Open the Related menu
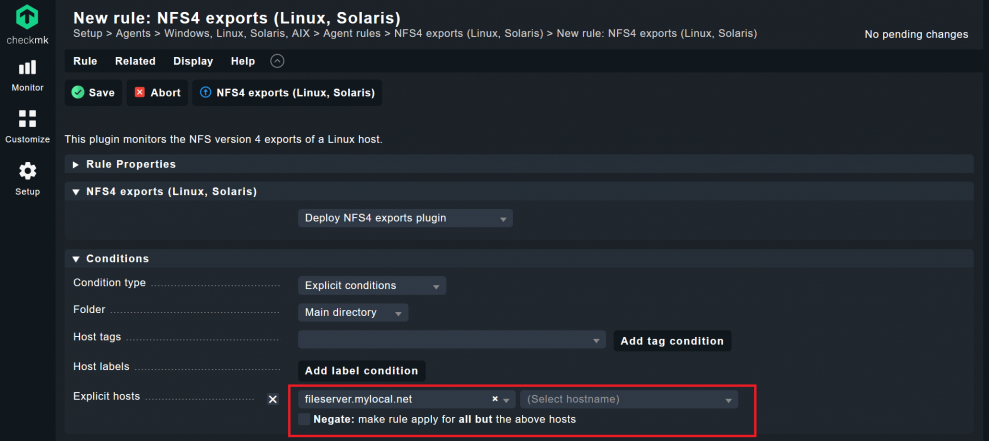 pyautogui.click(x=135, y=61)
